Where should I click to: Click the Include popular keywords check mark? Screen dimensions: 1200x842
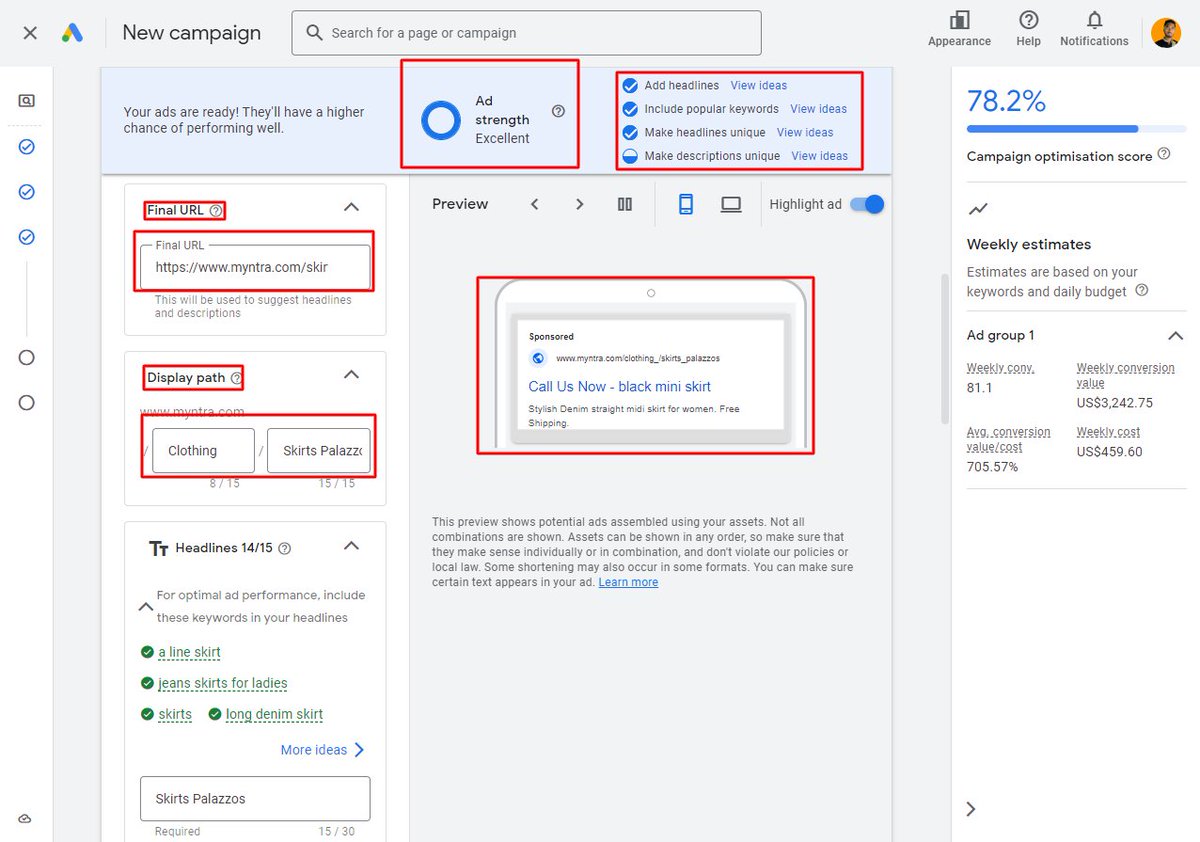[x=630, y=109]
